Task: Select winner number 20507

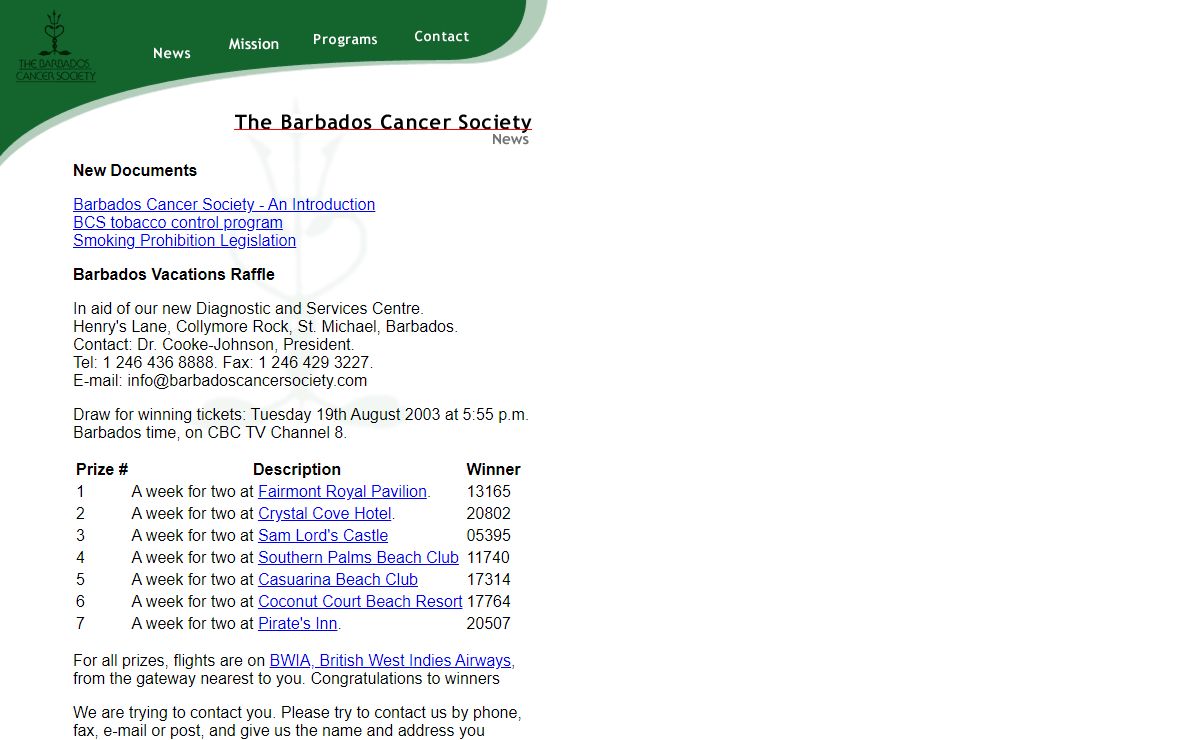Action: [489, 623]
